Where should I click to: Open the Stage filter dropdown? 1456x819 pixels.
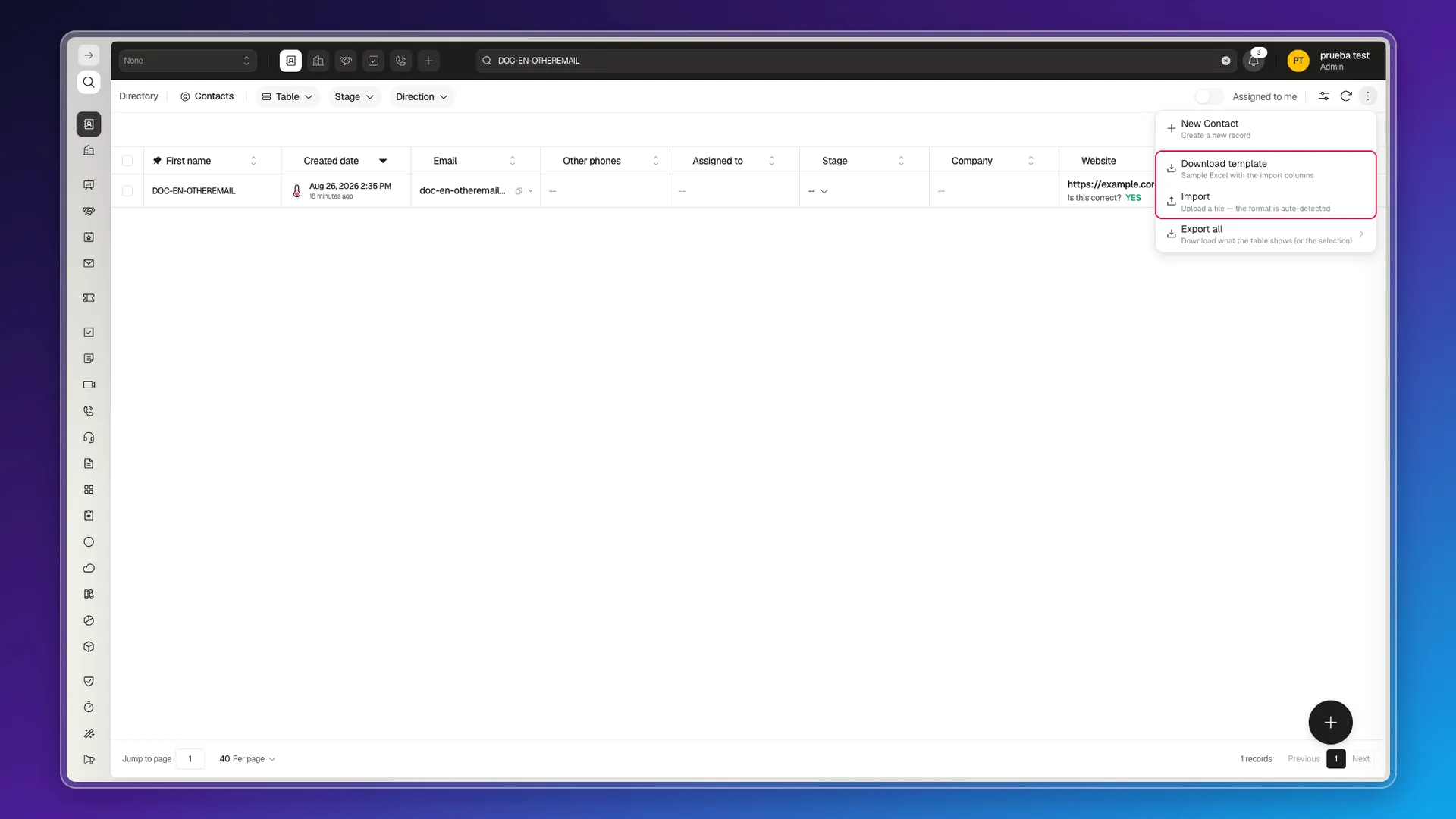point(354,96)
